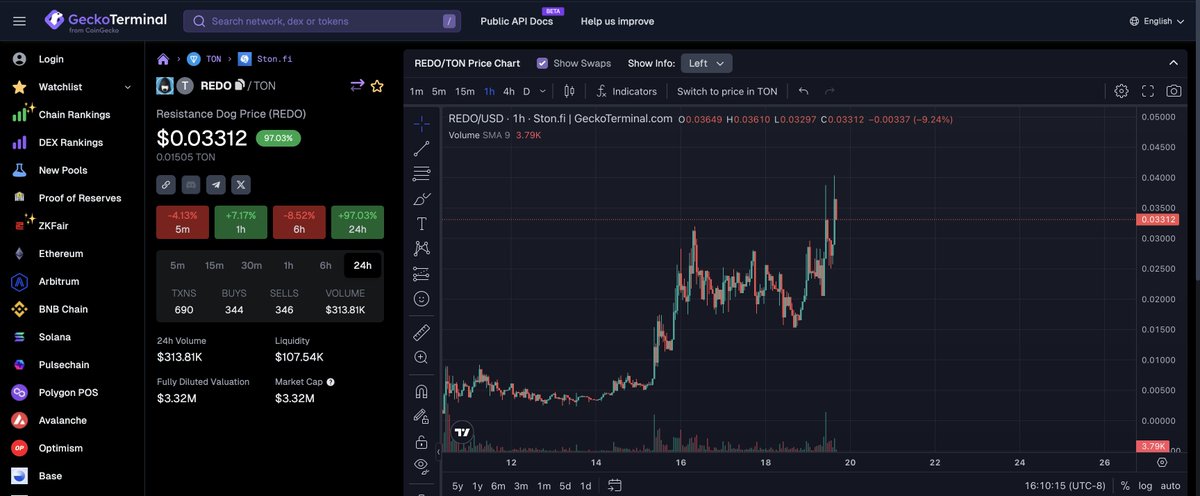Viewport: 1200px width, 496px height.
Task: Click the home breadcrumb icon
Action: tap(164, 60)
